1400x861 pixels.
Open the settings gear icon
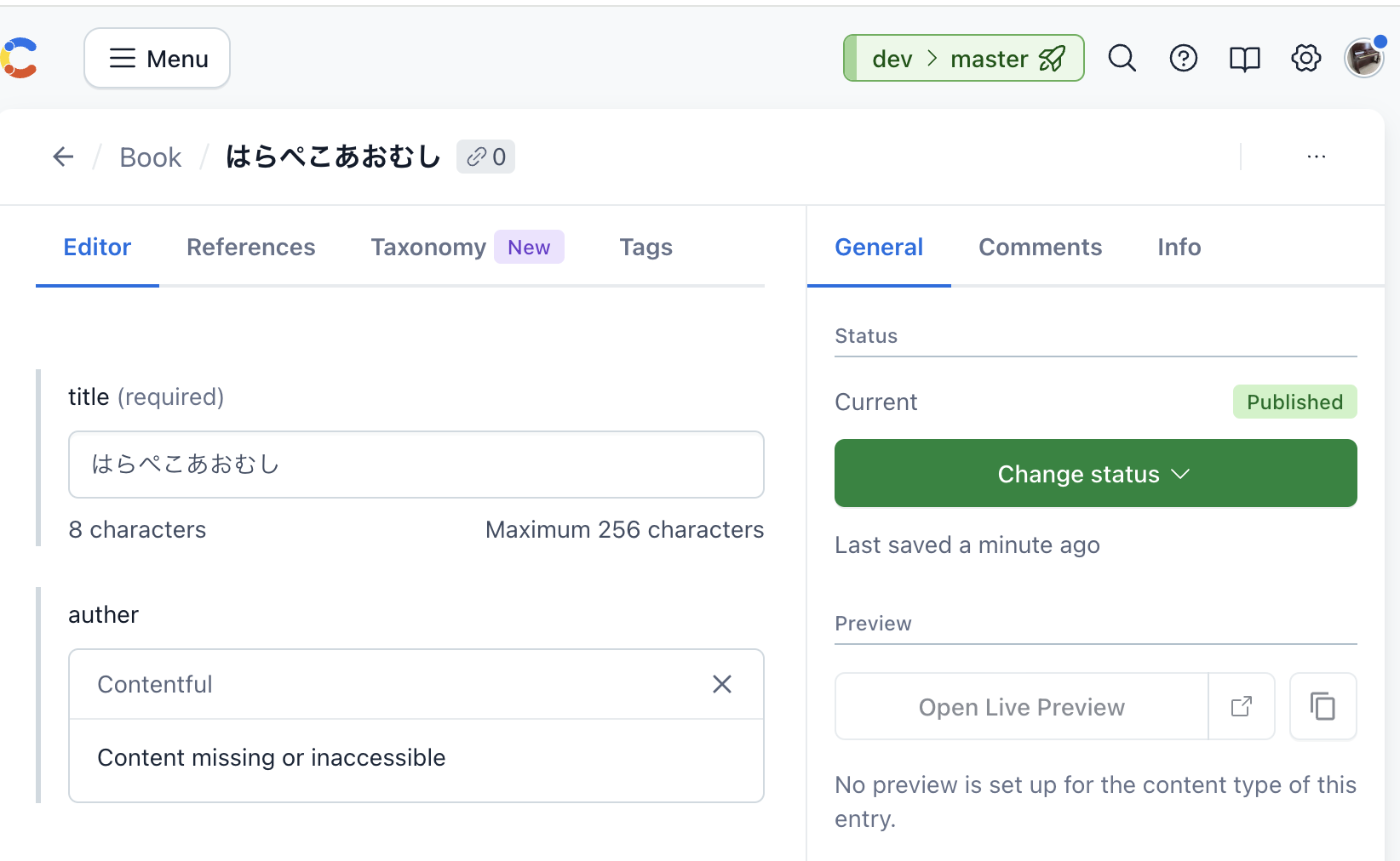click(1306, 59)
